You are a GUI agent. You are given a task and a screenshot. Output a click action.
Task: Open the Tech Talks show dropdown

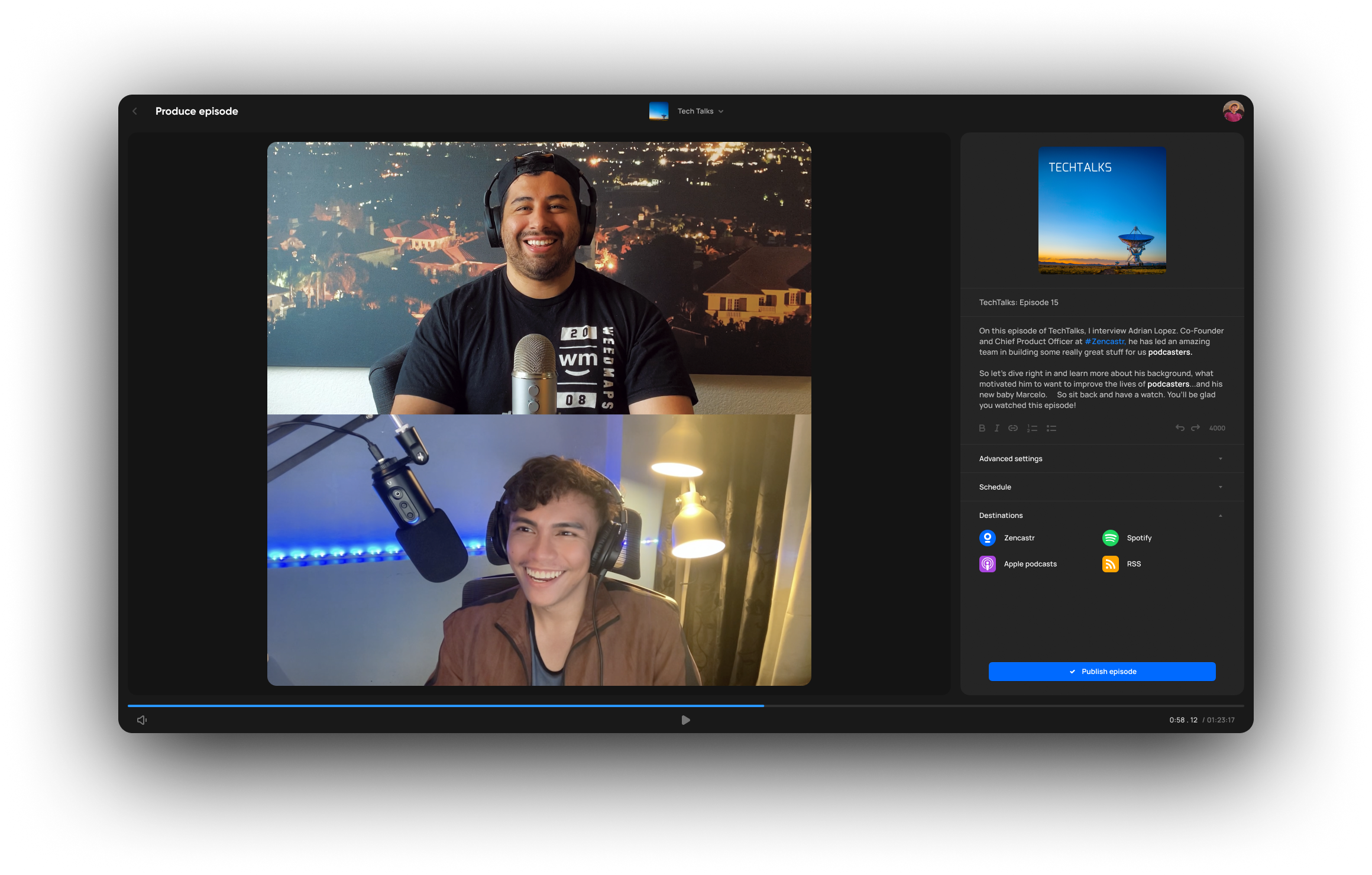[700, 111]
